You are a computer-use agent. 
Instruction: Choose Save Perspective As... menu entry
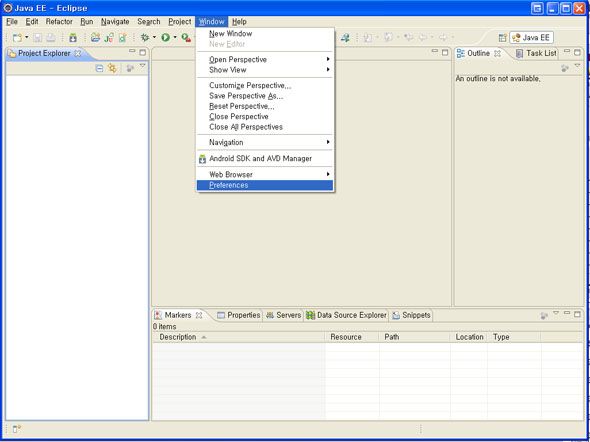(x=265, y=96)
